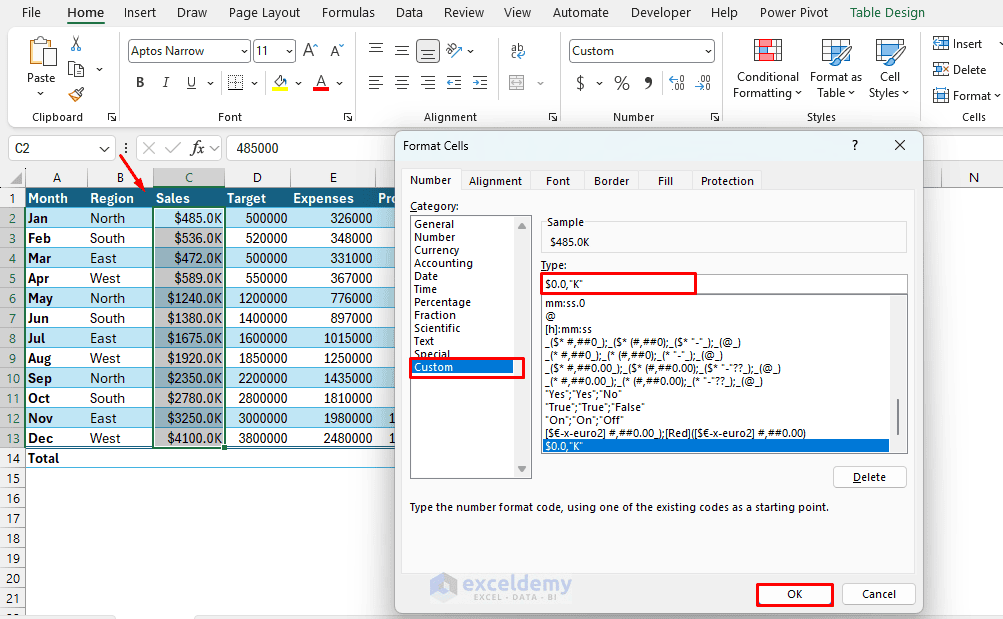Click the Increase Indent icon
Screen dimensions: 1003x619
pos(480,82)
